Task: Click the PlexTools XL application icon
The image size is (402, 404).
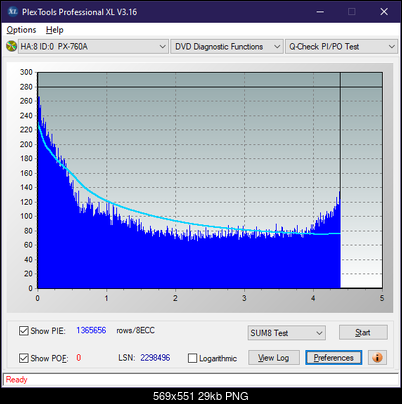Action: point(13,12)
